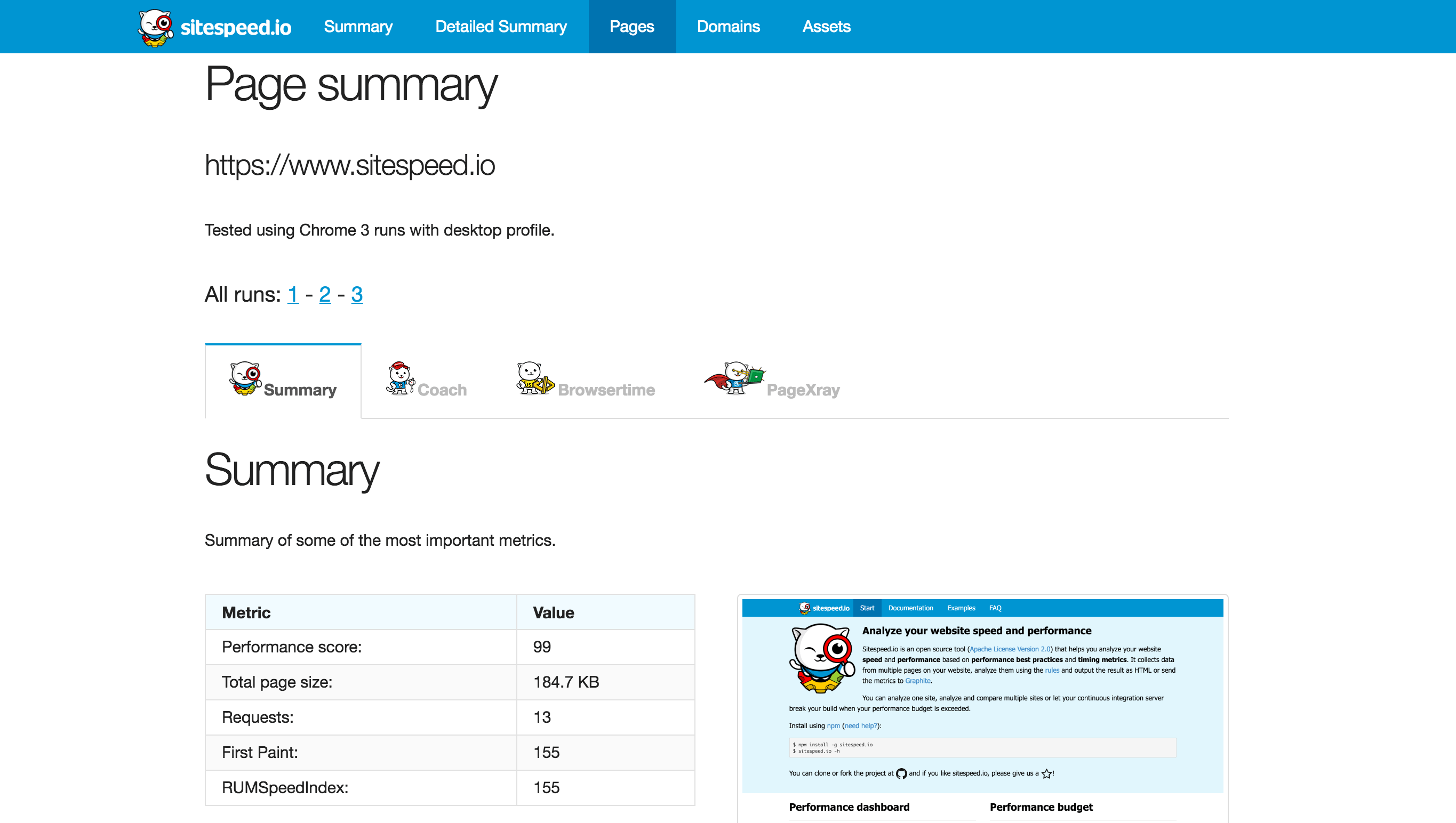Open the PageXray tab
Viewport: 1456px width, 823px height.
802,390
